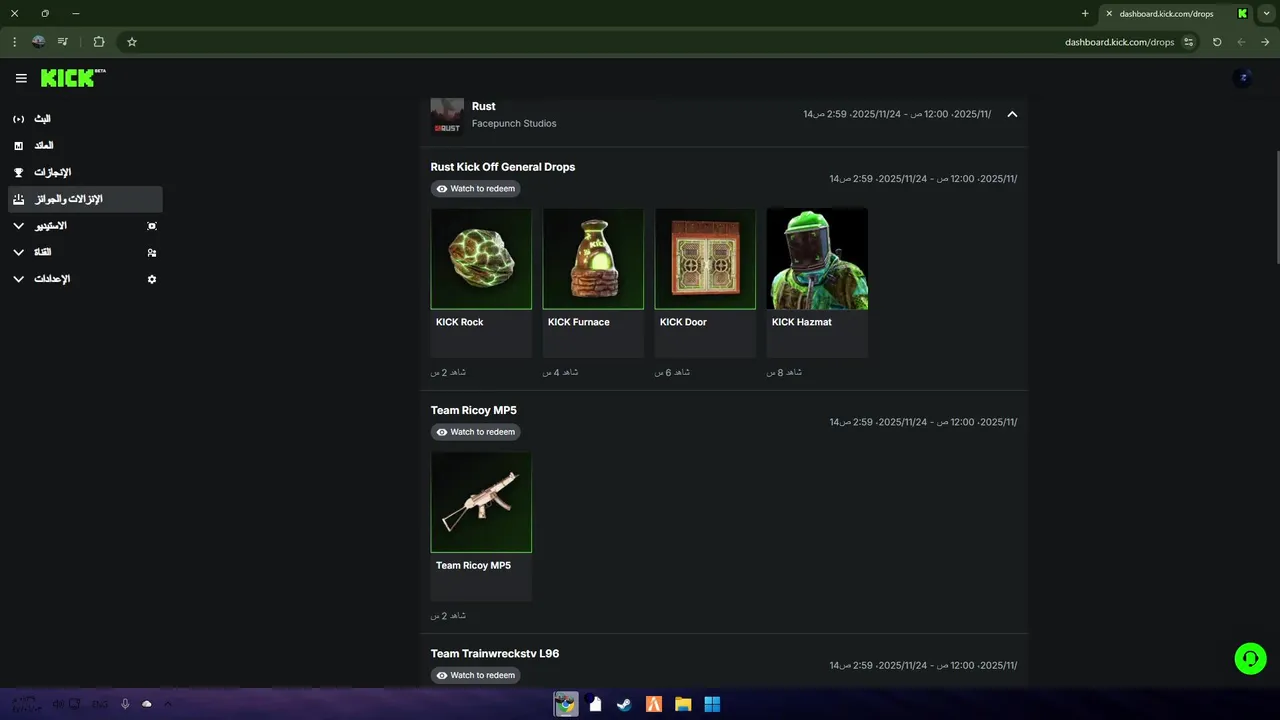Click the Rust Kick Off General Drops heading
Screen dimensions: 1280x720
[503, 167]
